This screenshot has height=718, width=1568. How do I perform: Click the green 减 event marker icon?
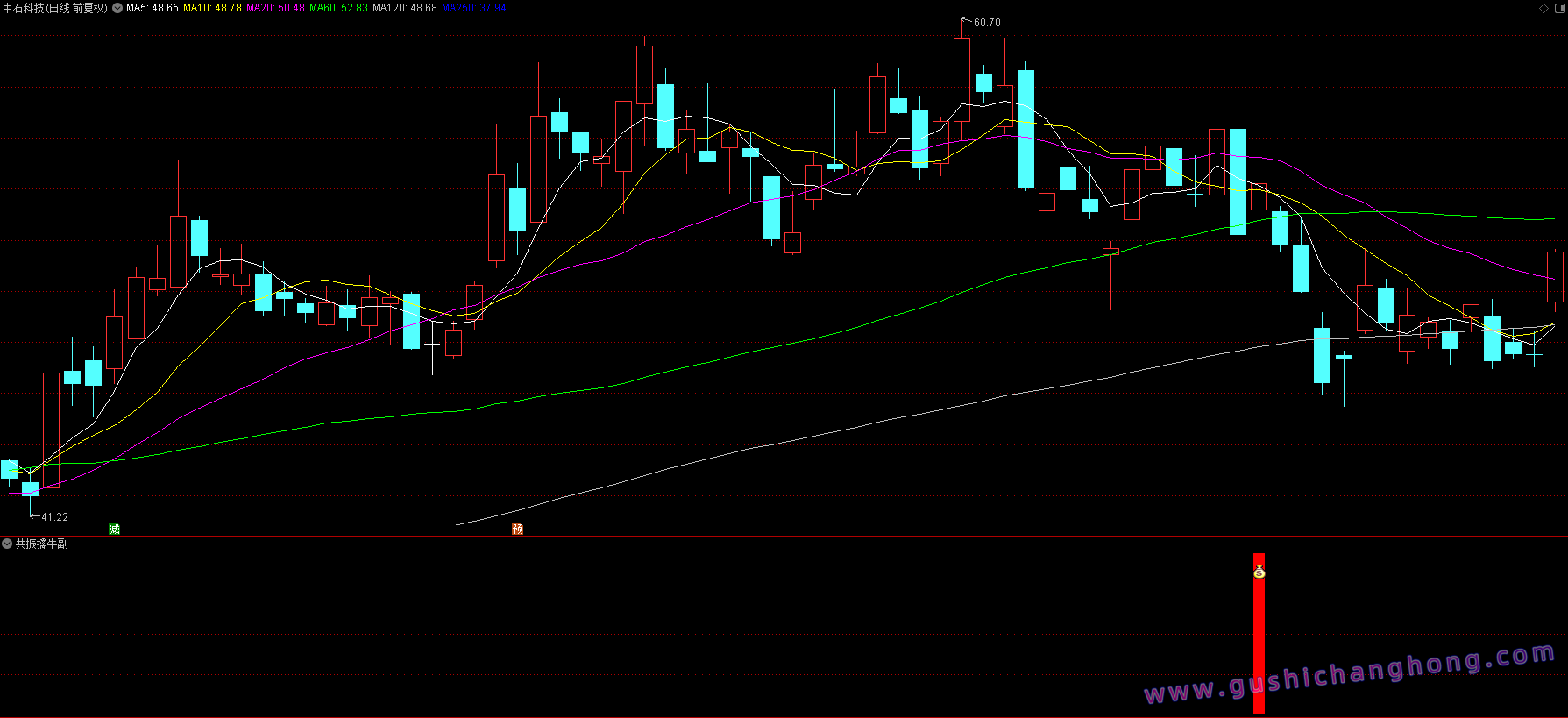tap(114, 529)
